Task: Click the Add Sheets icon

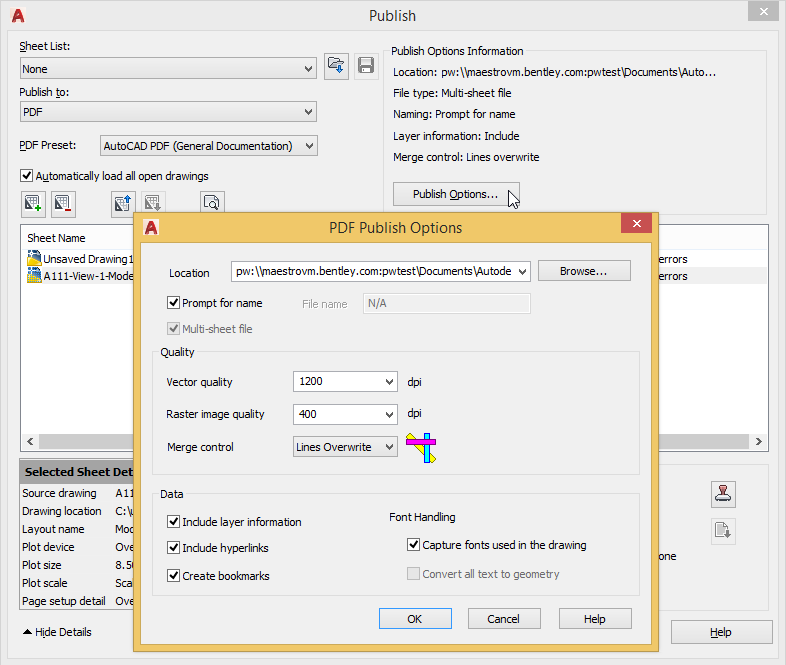Action: tap(34, 204)
